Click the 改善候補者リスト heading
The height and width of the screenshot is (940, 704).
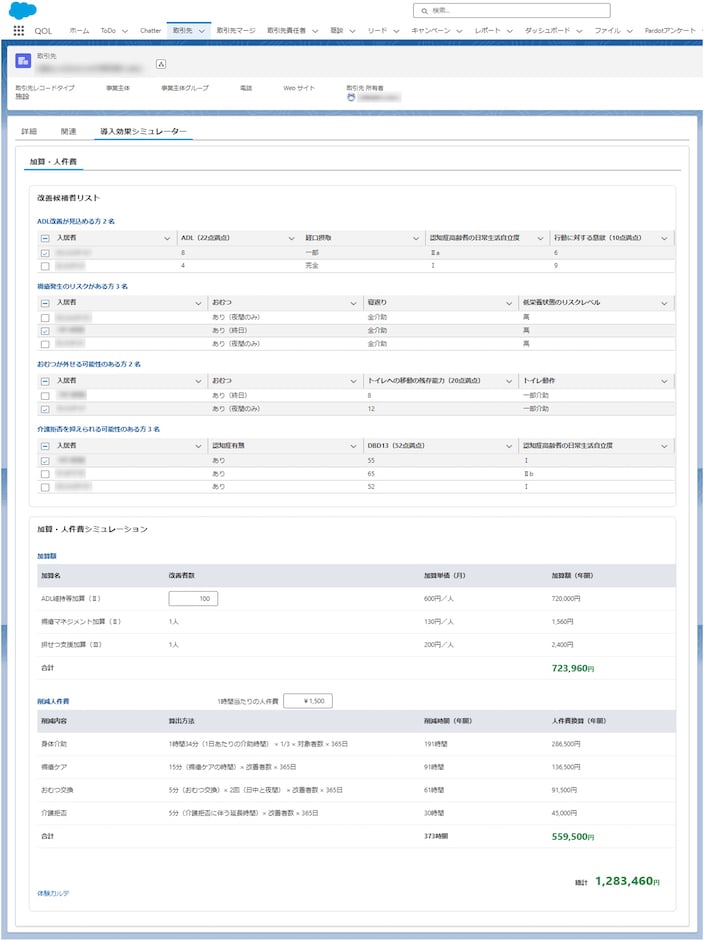(x=68, y=198)
